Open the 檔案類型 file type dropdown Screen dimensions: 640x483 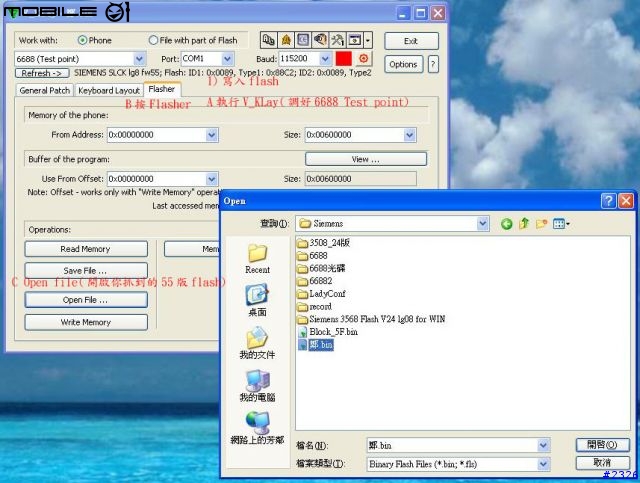click(x=543, y=464)
